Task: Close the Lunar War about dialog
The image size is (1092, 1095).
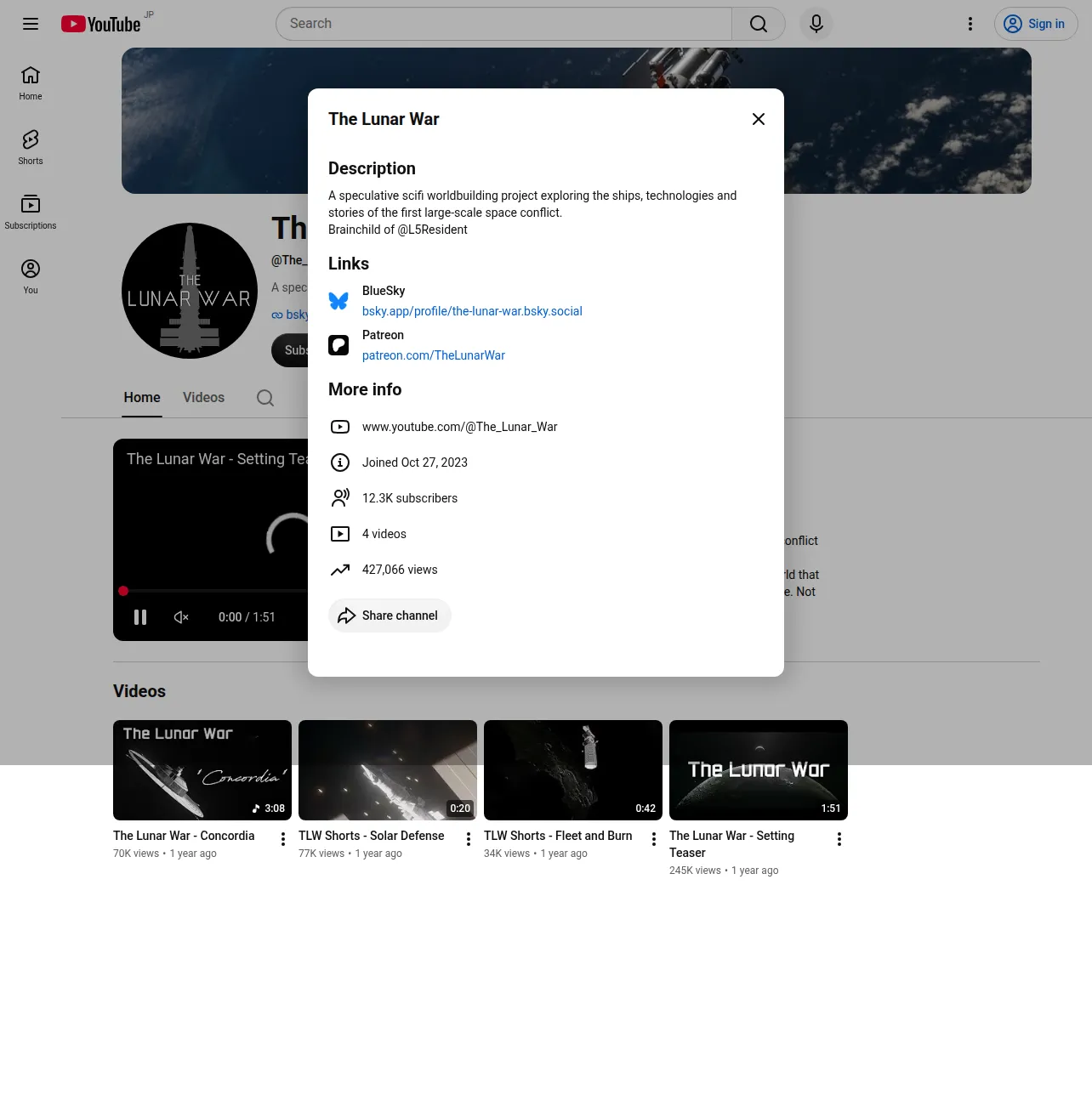Action: pyautogui.click(x=759, y=119)
